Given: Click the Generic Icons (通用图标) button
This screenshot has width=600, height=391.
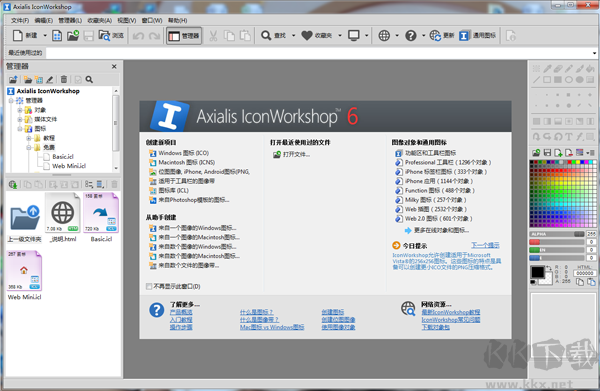Looking at the screenshot, I should pos(477,36).
